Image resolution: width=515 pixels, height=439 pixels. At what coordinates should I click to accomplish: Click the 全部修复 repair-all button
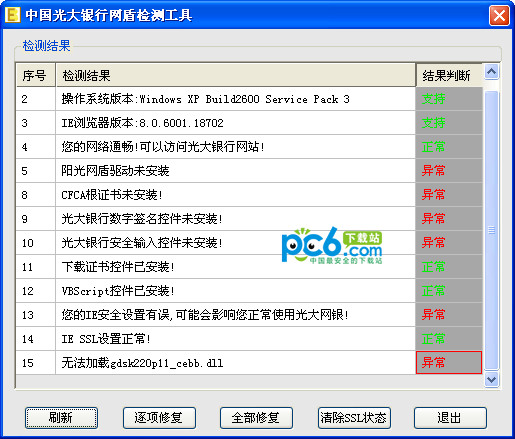256,418
